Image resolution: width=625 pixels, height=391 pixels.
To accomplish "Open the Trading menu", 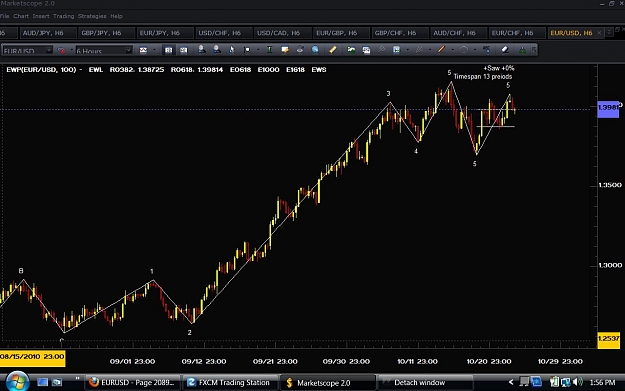I will click(63, 16).
